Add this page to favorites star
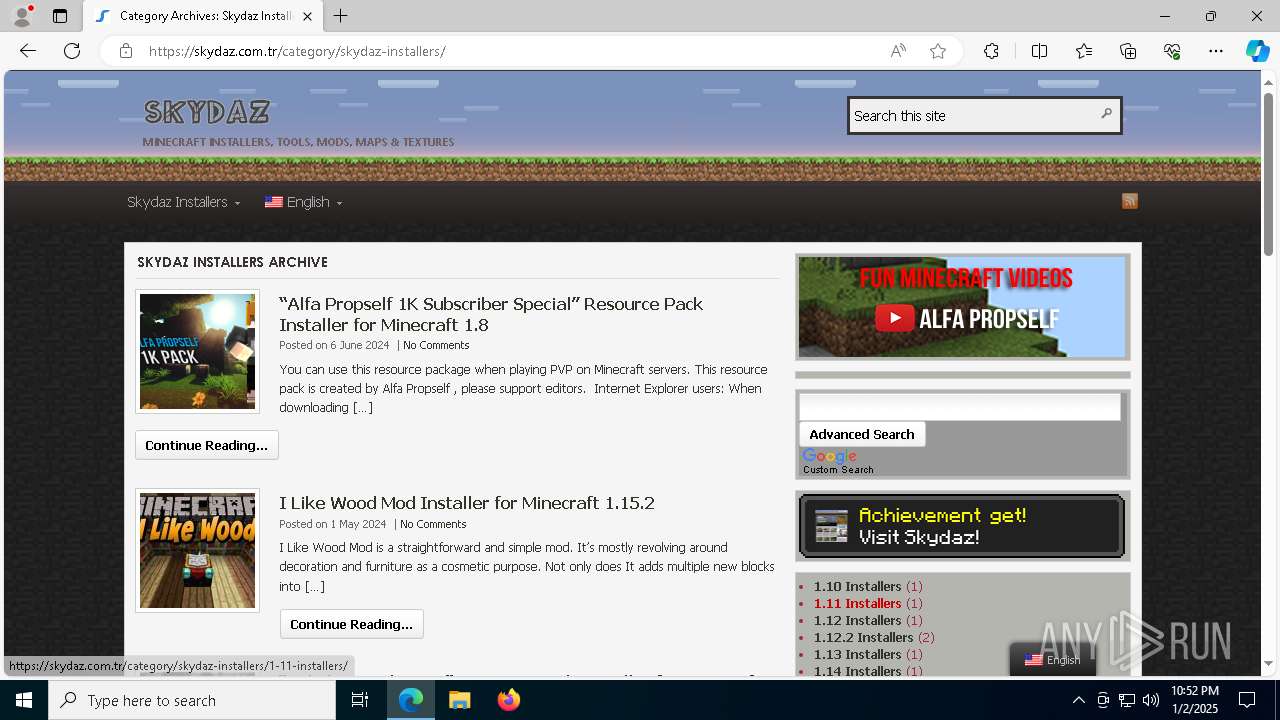 click(x=938, y=51)
